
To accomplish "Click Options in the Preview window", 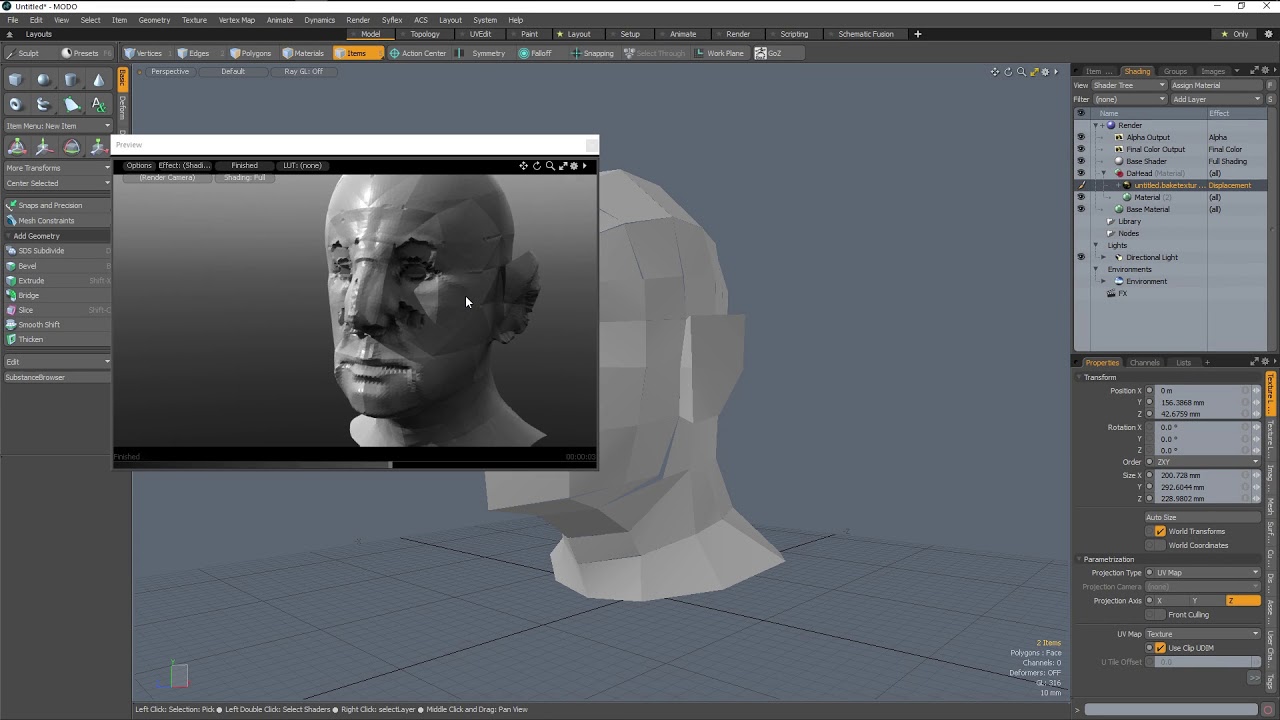I will [139, 166].
